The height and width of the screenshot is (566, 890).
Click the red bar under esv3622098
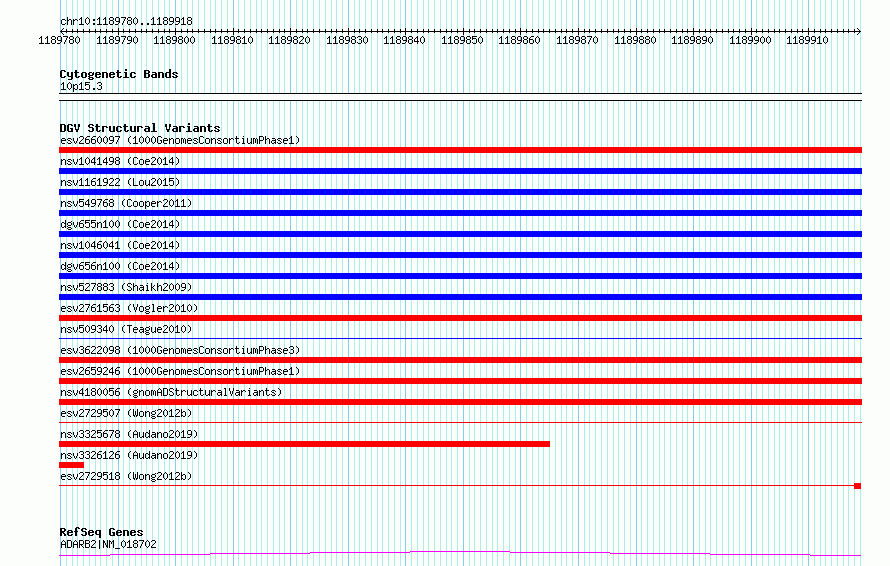point(460,360)
